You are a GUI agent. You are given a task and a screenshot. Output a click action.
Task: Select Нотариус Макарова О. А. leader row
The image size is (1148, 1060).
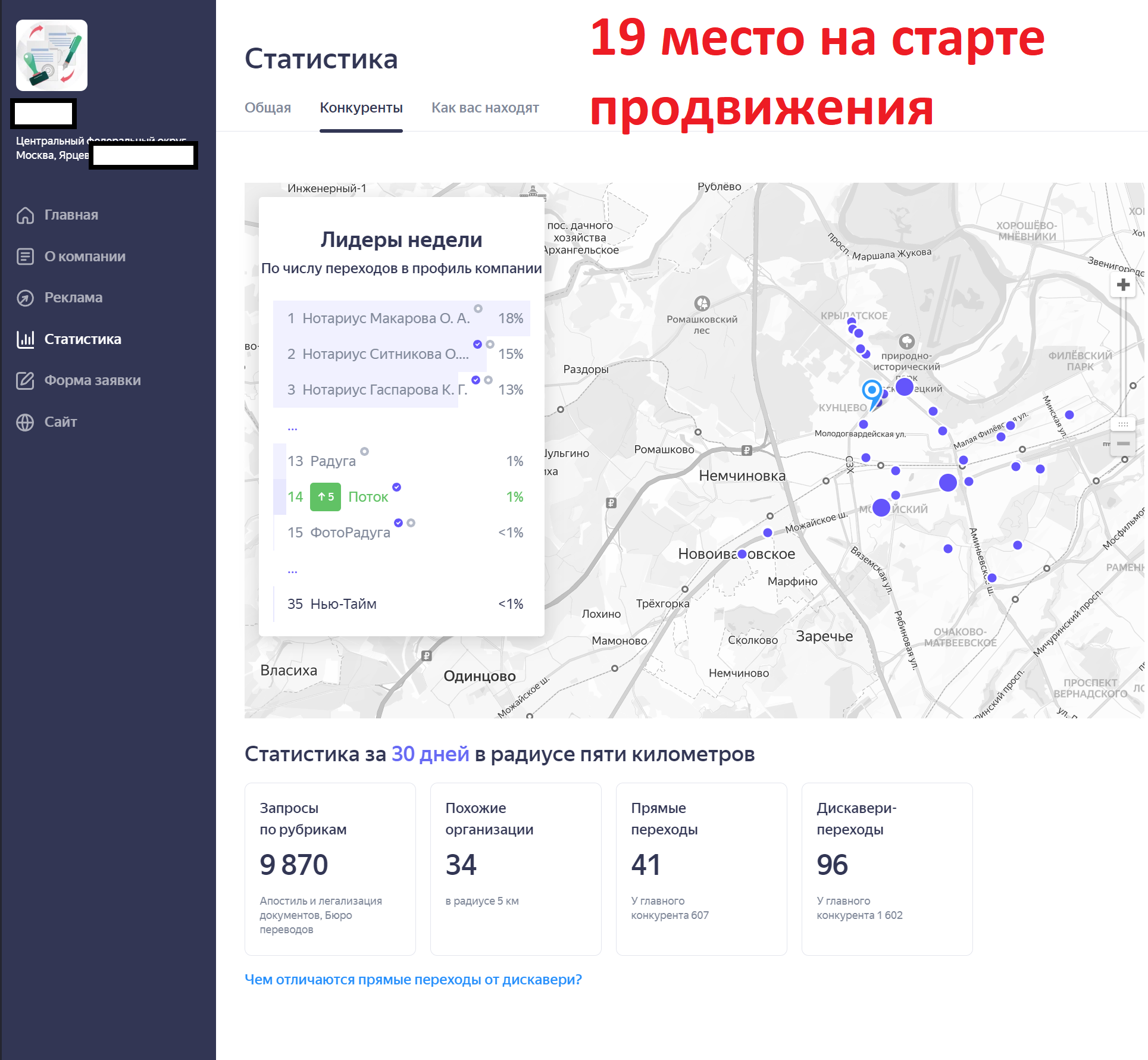point(386,318)
